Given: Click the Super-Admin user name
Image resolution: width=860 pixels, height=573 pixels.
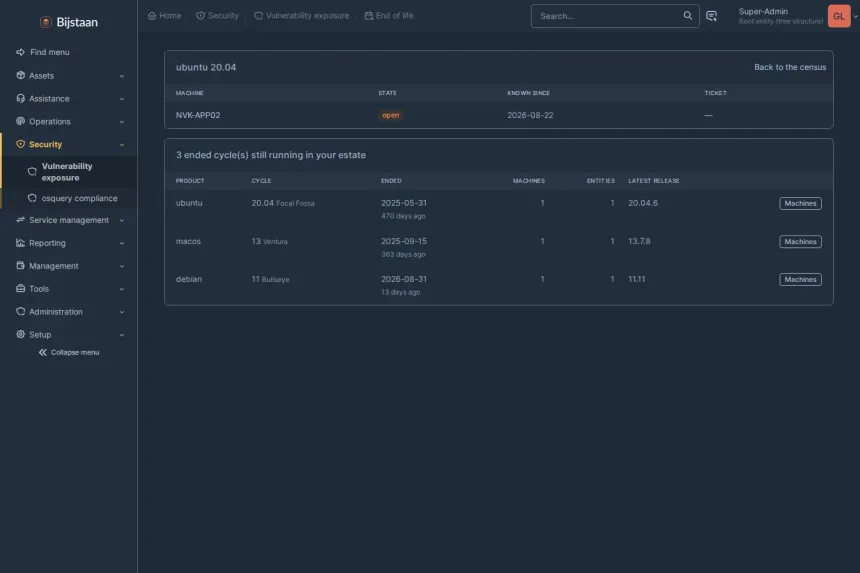Looking at the screenshot, I should 763,12.
